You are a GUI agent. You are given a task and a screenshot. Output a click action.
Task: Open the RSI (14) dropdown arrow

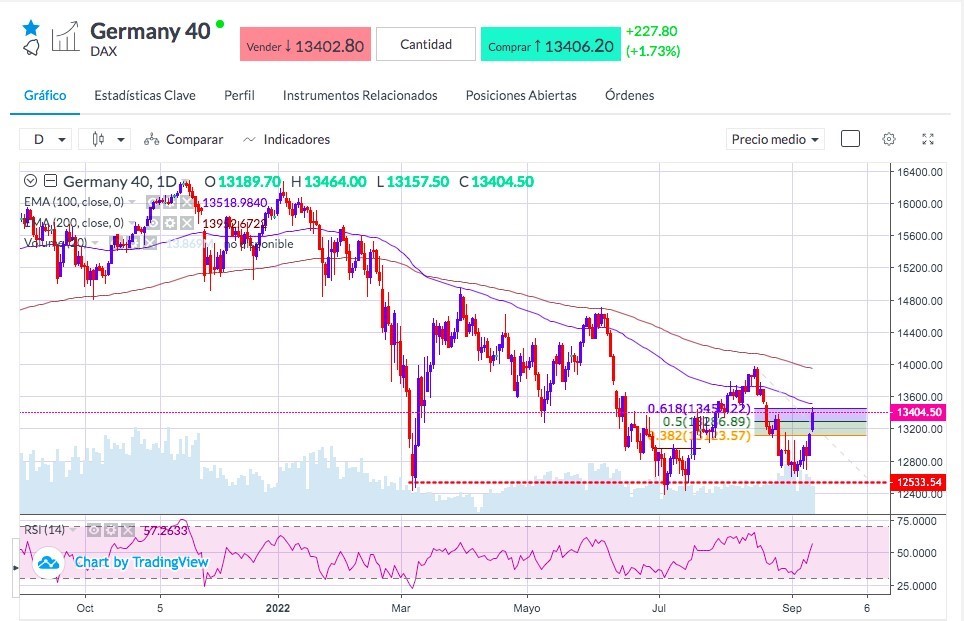coord(74,529)
